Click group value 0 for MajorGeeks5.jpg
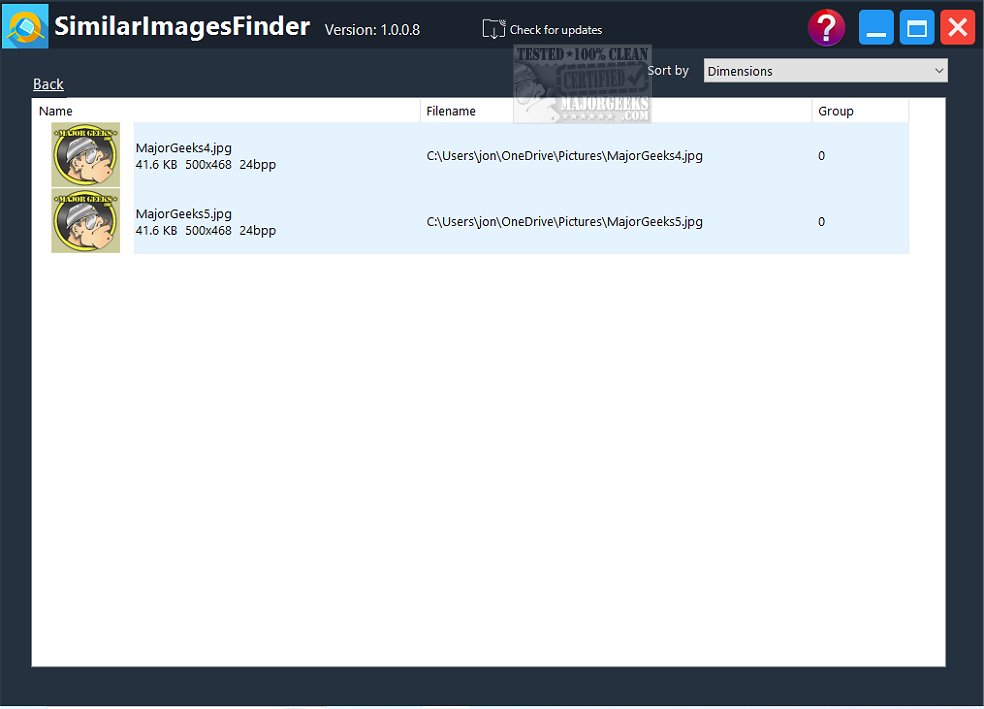The height and width of the screenshot is (709, 984). (821, 221)
